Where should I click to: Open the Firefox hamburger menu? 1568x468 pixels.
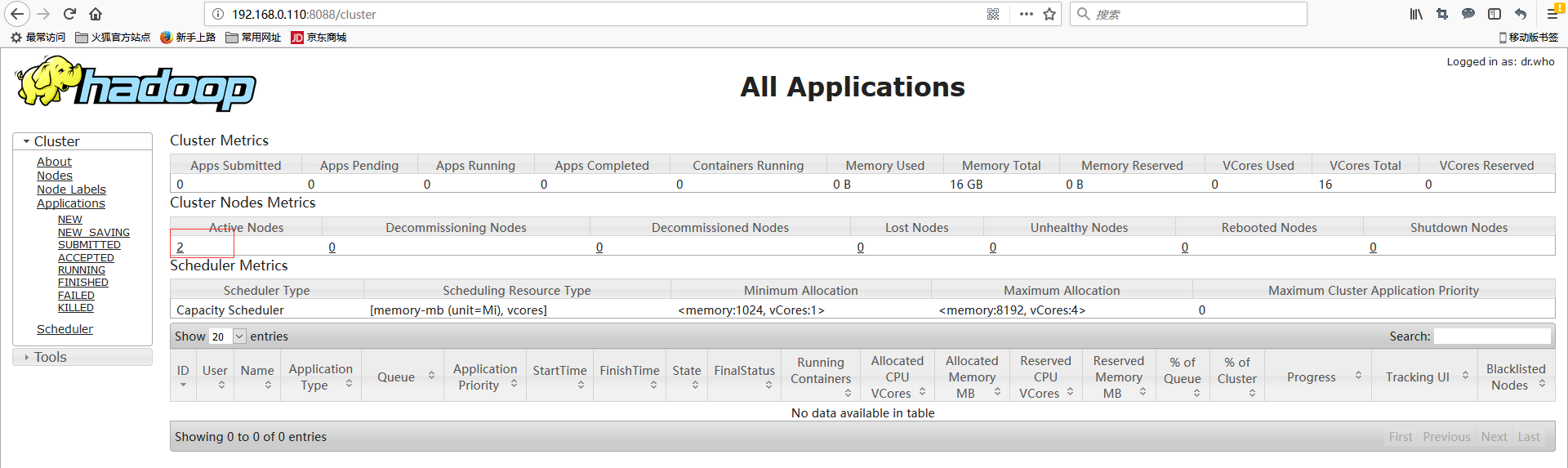click(x=1553, y=14)
